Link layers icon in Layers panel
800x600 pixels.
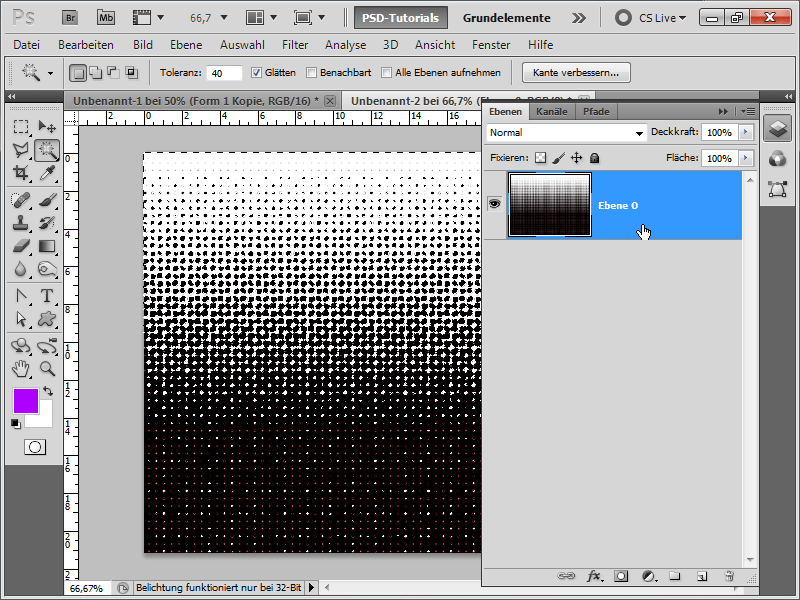pos(565,576)
